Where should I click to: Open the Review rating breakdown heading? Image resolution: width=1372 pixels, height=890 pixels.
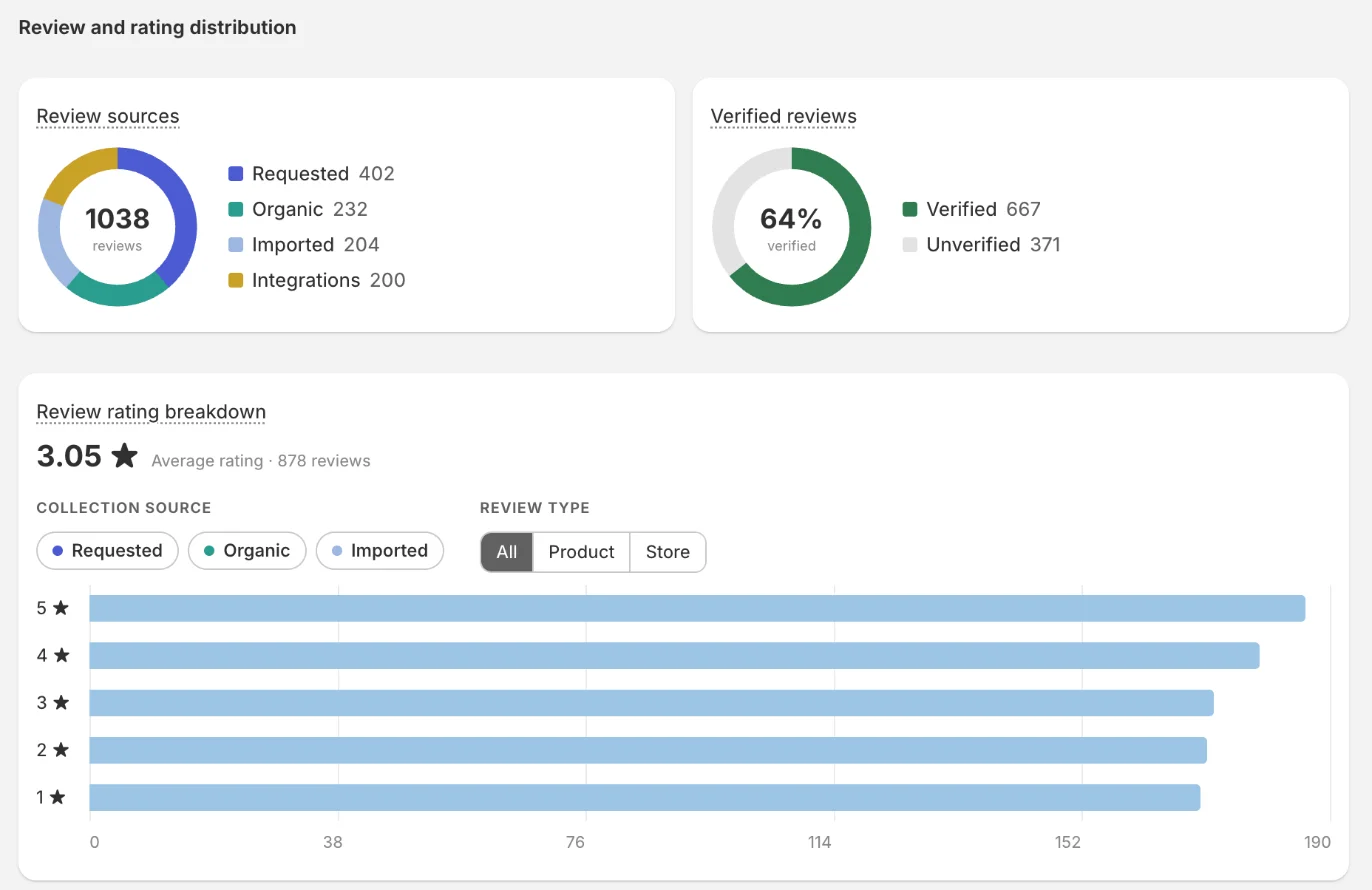click(x=151, y=412)
